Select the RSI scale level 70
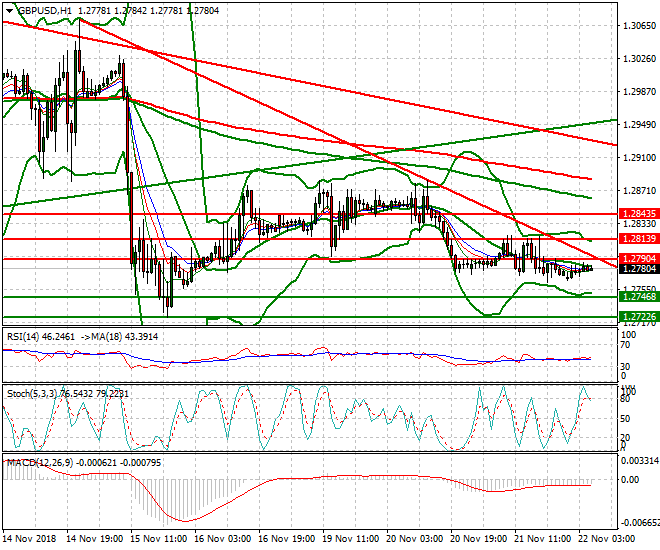Viewport: 660px width, 550px height. point(625,345)
